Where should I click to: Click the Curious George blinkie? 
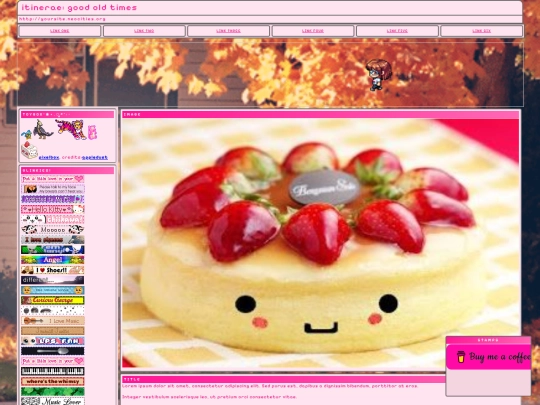tap(52, 300)
